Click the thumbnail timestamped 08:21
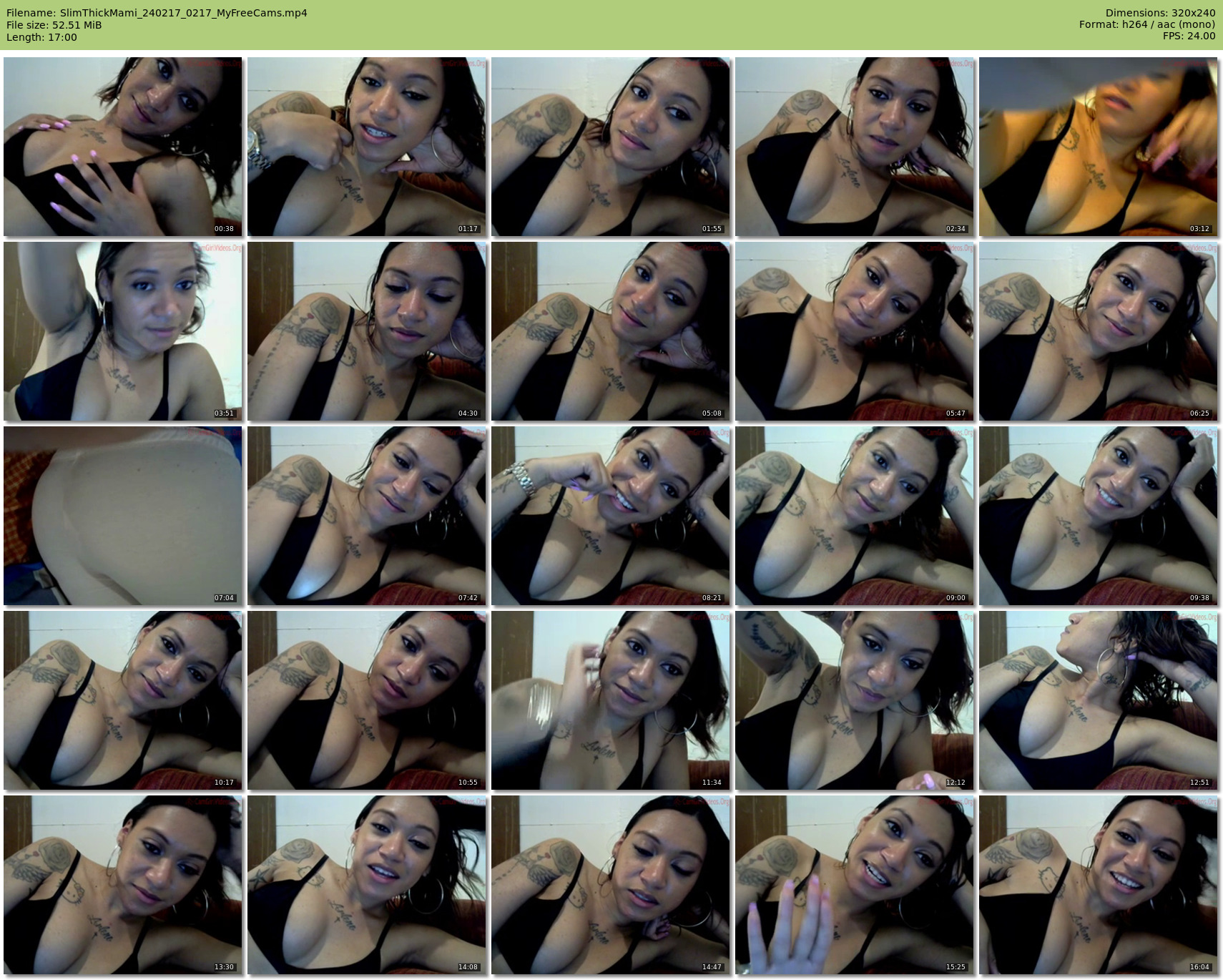Screen dimensions: 1223x980 pos(610,516)
